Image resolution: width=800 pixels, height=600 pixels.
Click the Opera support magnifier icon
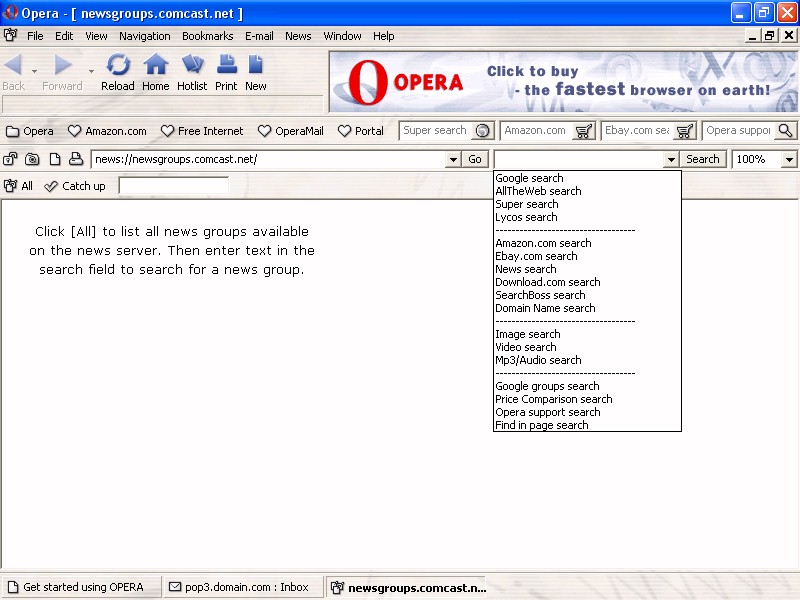tap(786, 131)
